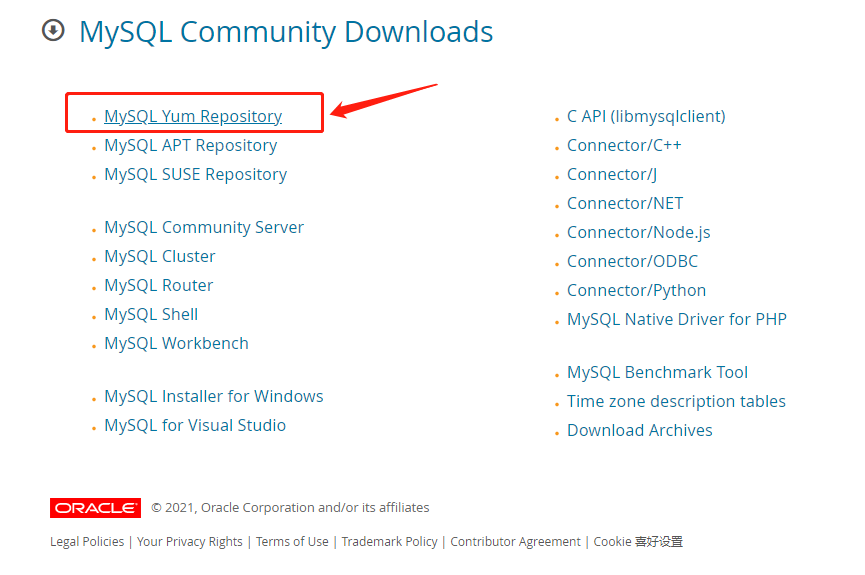Go to MySQL Community Server downloads
The image size is (865, 575).
(204, 227)
